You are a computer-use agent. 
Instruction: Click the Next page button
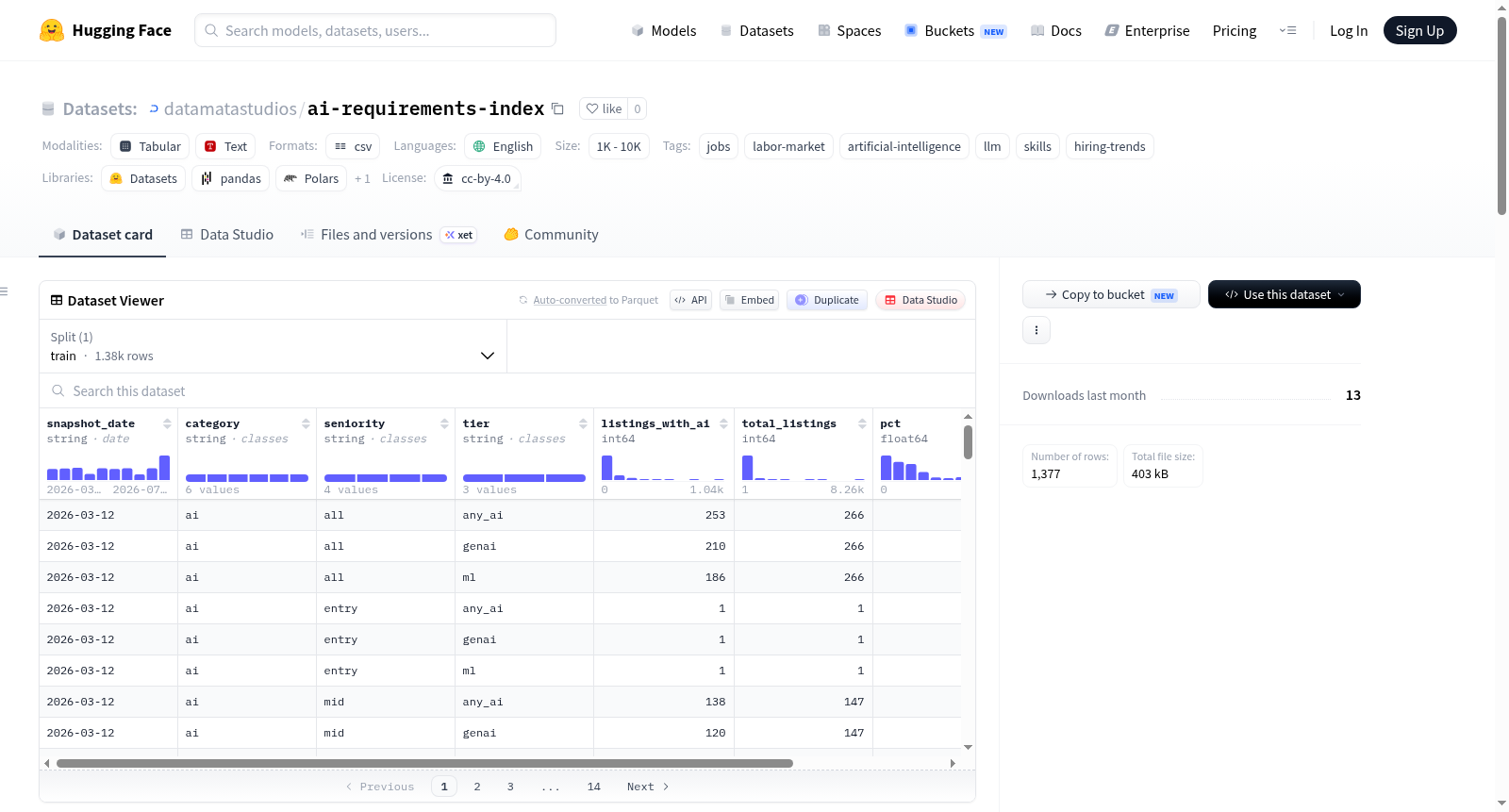coord(648,787)
